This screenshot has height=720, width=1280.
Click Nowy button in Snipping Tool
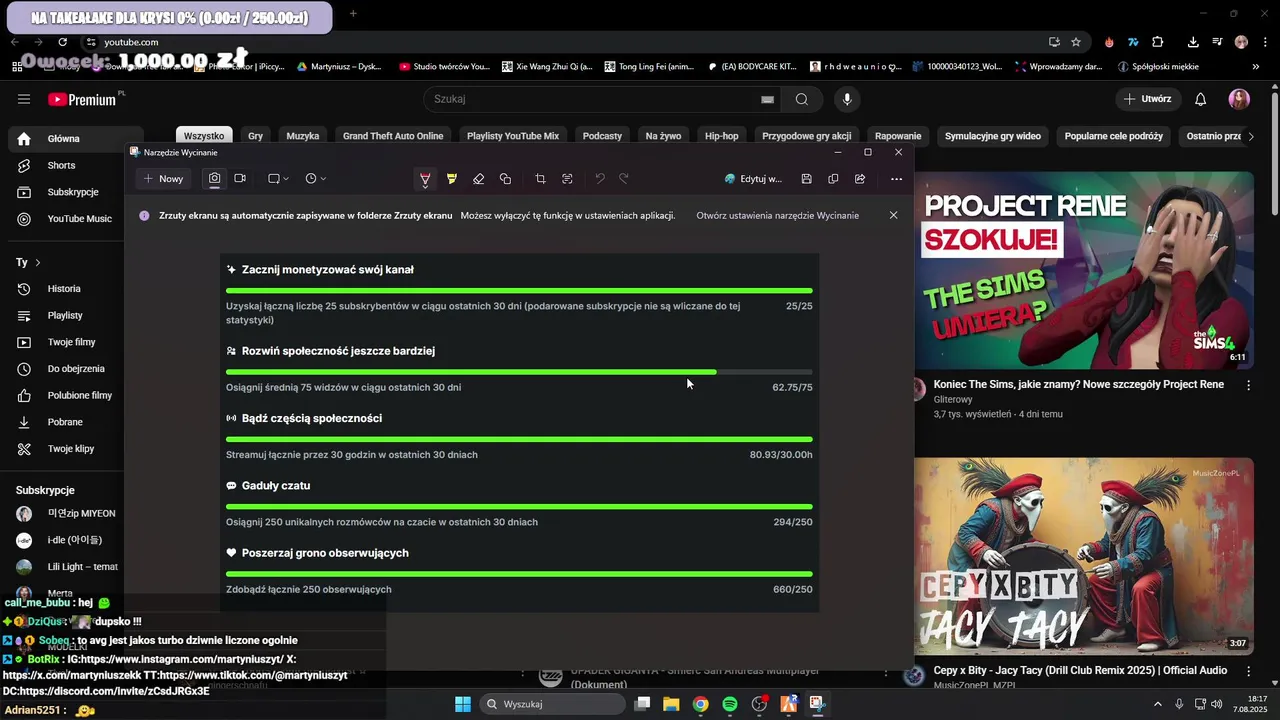click(x=163, y=179)
